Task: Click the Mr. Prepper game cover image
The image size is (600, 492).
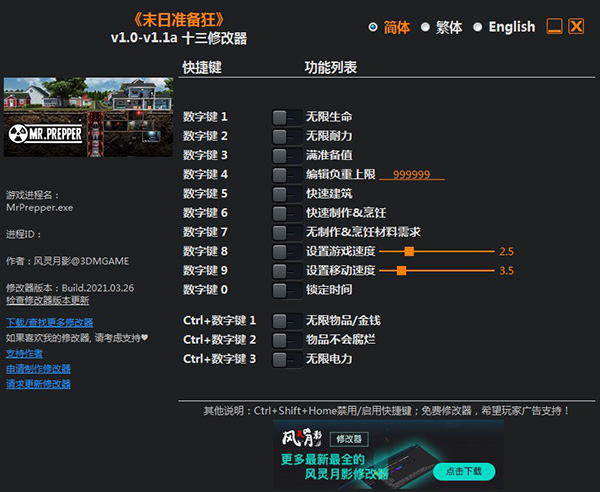Action: (88, 117)
